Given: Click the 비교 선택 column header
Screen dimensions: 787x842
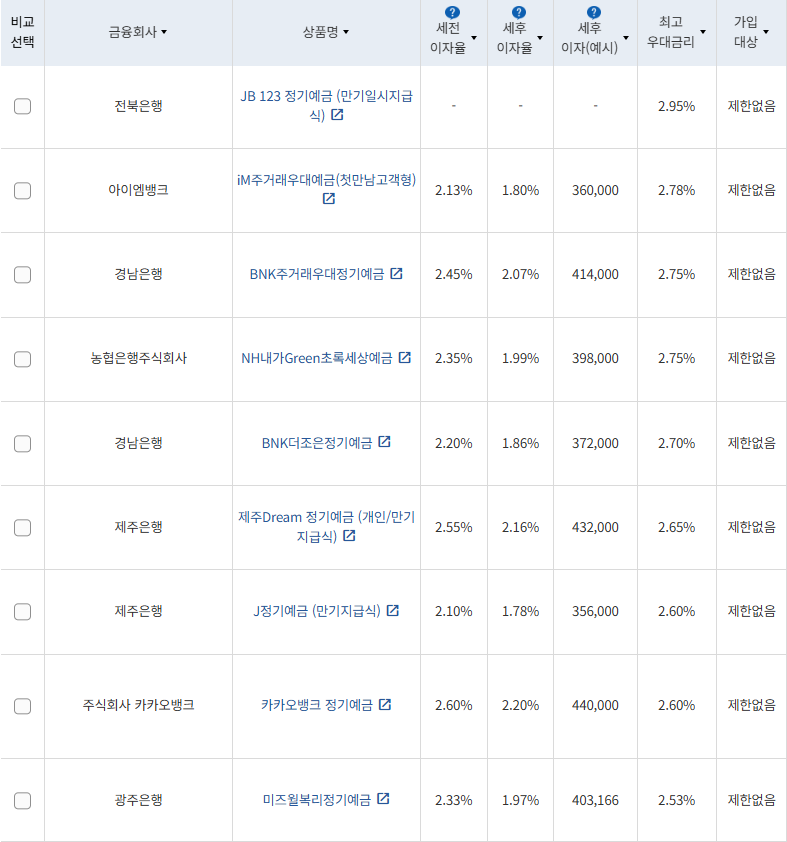Looking at the screenshot, I should pyautogui.click(x=23, y=32).
